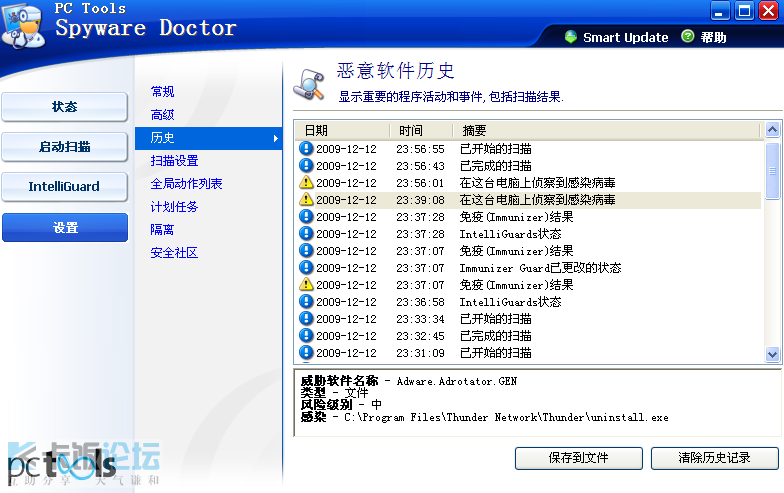The image size is (784, 493).
Task: Open the IntelliGuard section
Action: (x=64, y=186)
